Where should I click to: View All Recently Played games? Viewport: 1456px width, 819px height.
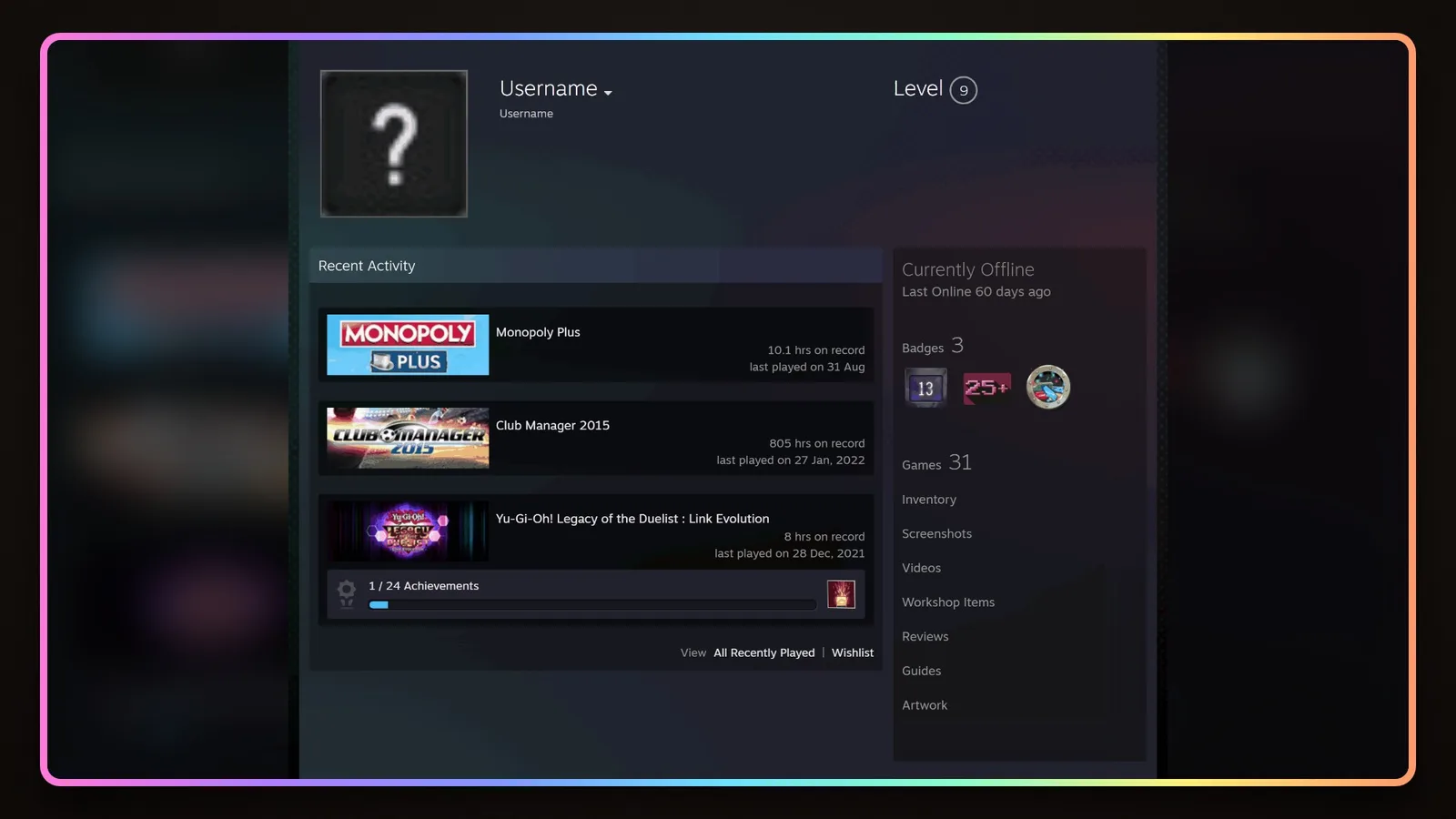click(764, 652)
